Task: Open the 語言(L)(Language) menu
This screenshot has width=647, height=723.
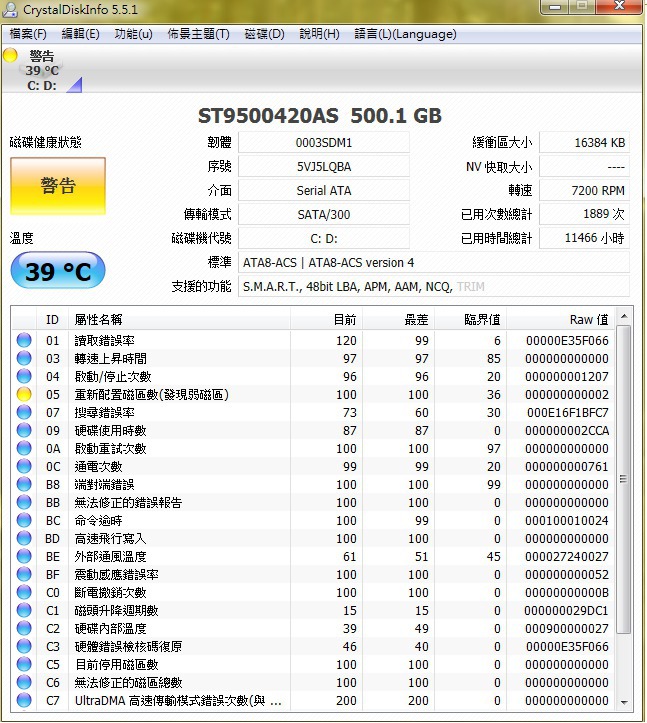Action: (x=405, y=34)
